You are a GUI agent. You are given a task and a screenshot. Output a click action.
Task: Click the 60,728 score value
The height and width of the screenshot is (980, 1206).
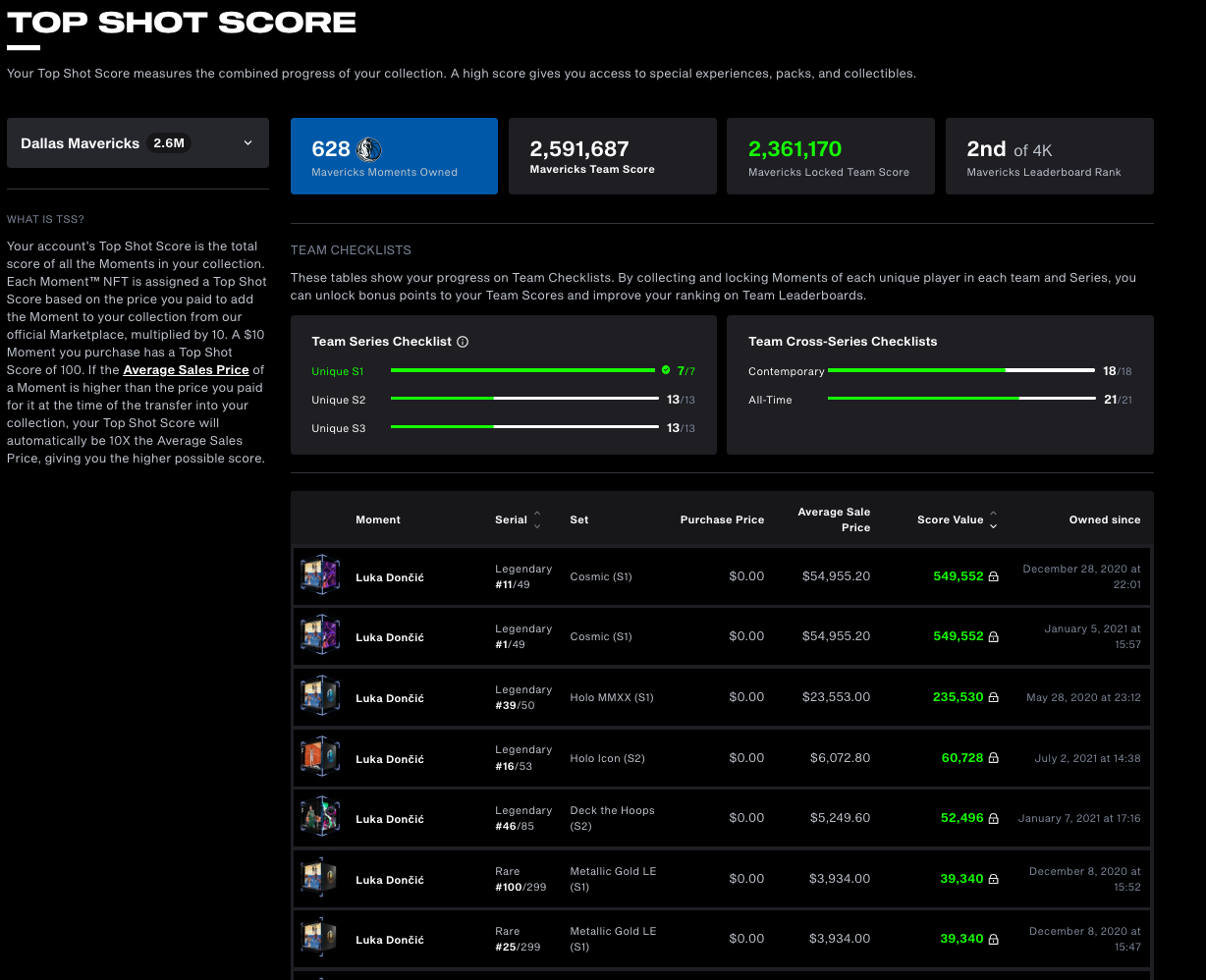pyautogui.click(x=962, y=758)
